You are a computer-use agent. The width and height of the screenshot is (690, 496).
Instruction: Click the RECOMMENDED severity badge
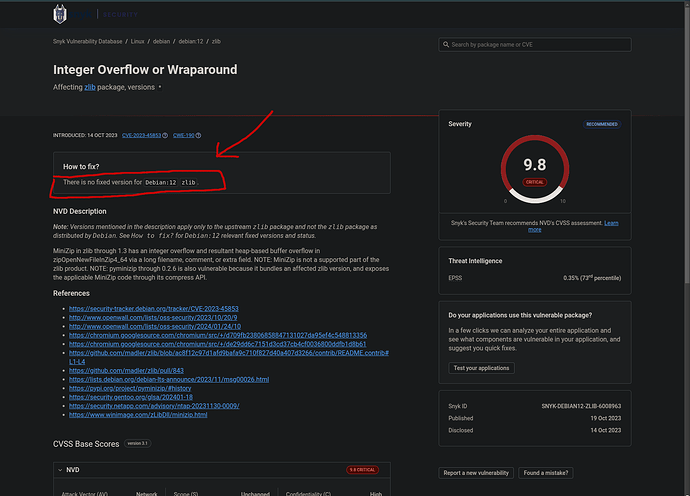(x=602, y=124)
